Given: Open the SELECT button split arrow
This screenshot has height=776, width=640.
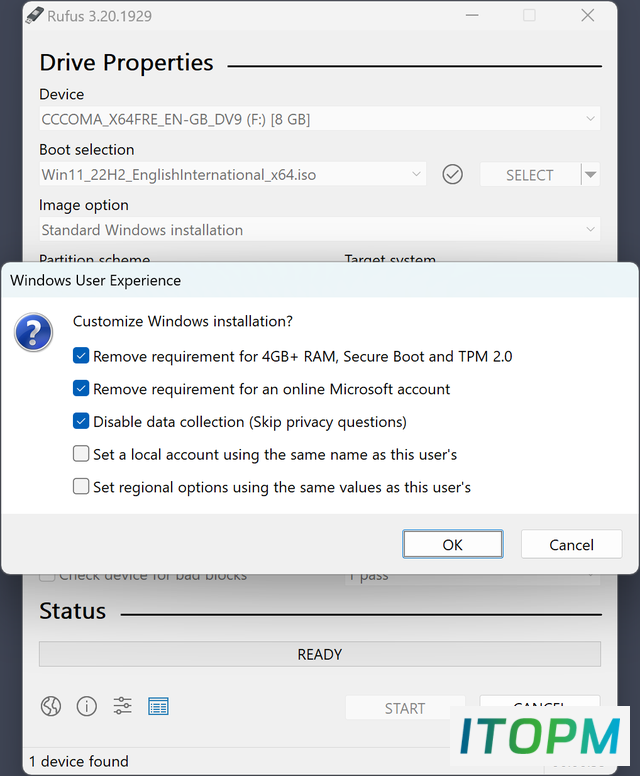Looking at the screenshot, I should pyautogui.click(x=591, y=175).
